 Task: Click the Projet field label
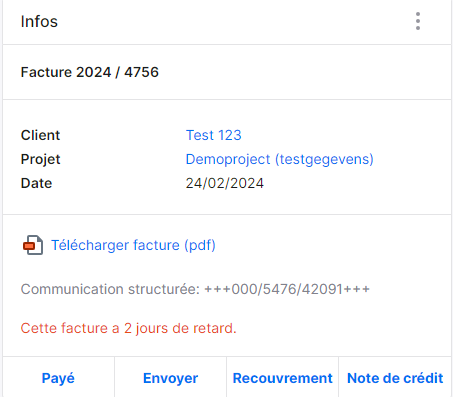(40, 160)
